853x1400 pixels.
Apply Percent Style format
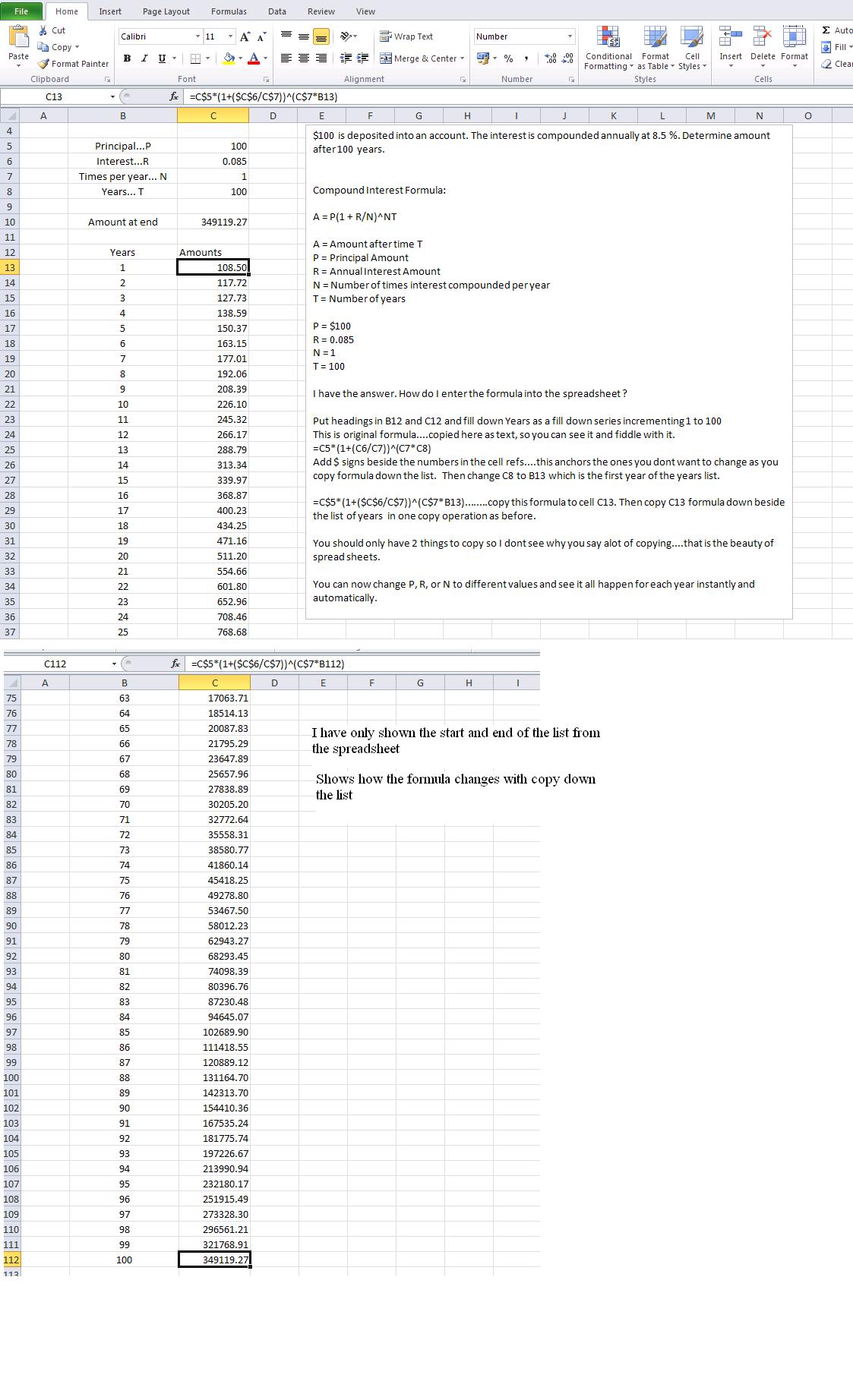pos(508,58)
